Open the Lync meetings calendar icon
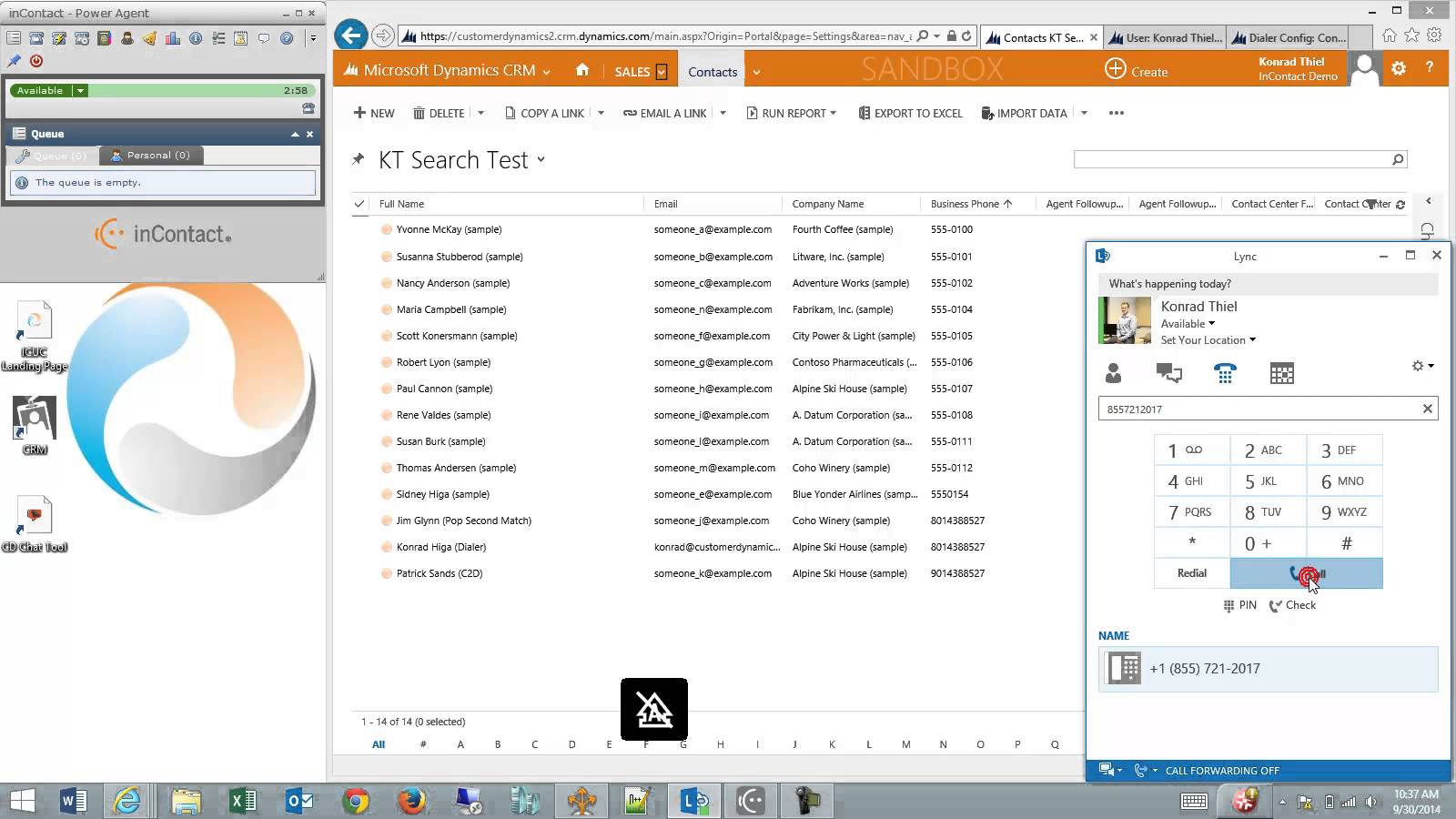 click(1281, 372)
